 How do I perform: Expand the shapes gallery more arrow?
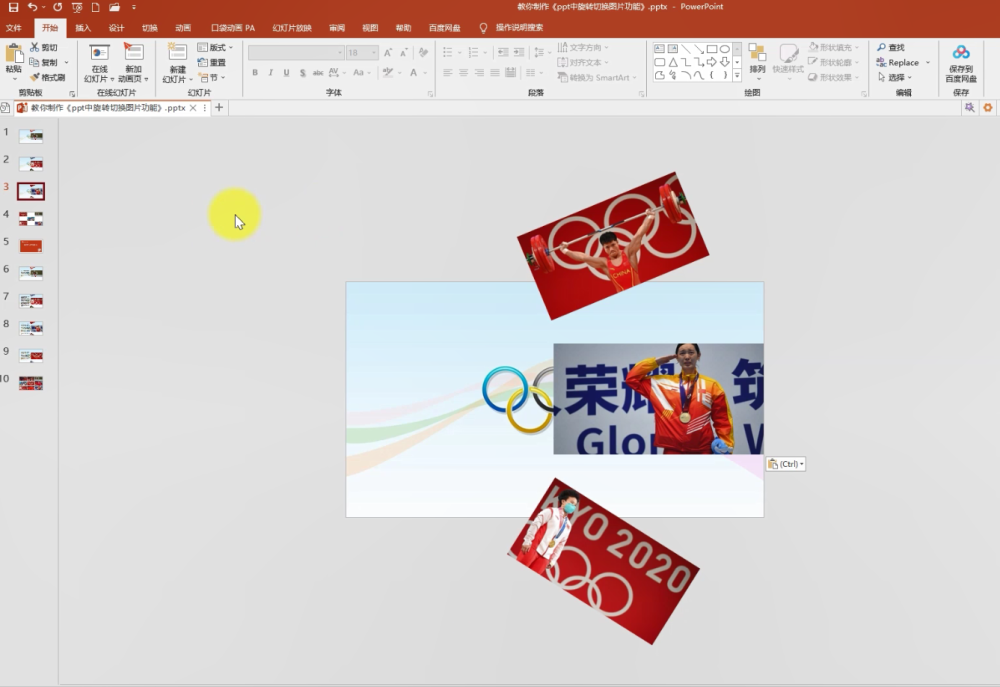tap(737, 75)
